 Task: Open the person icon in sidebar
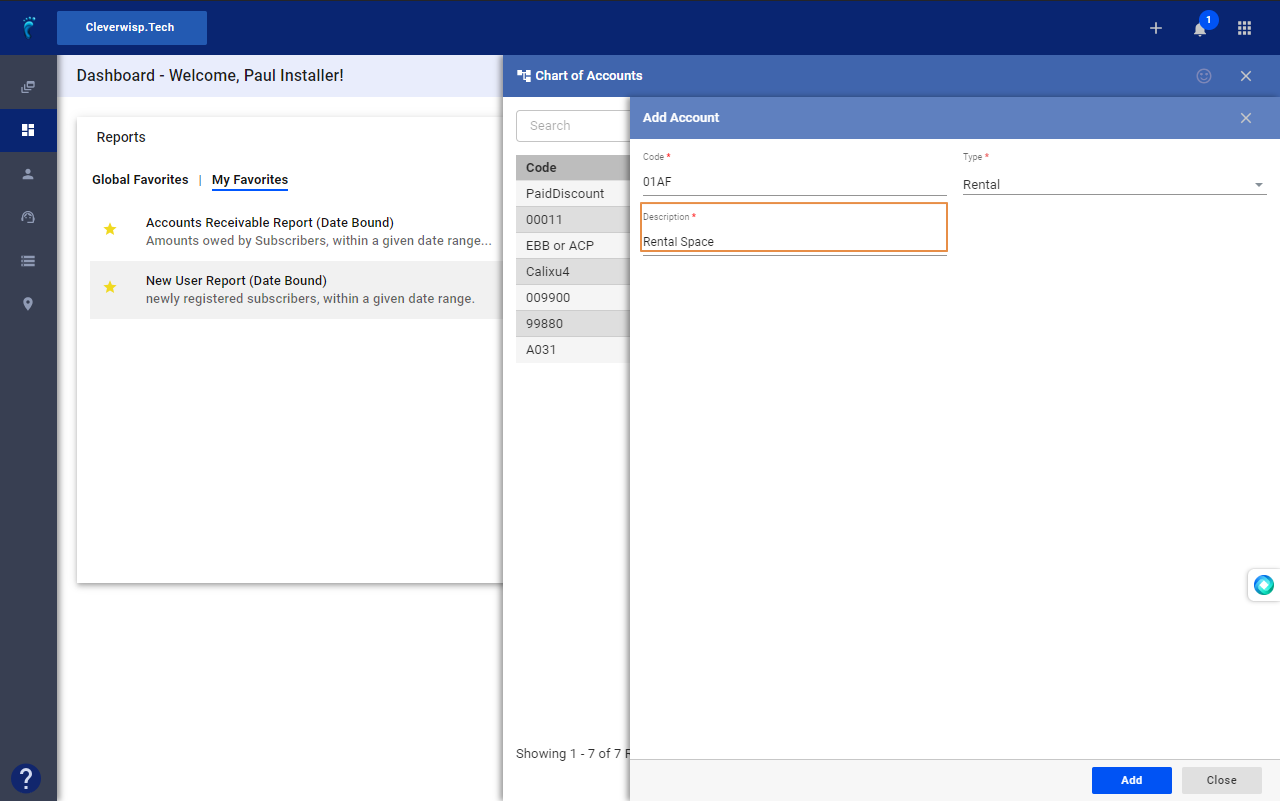28,174
